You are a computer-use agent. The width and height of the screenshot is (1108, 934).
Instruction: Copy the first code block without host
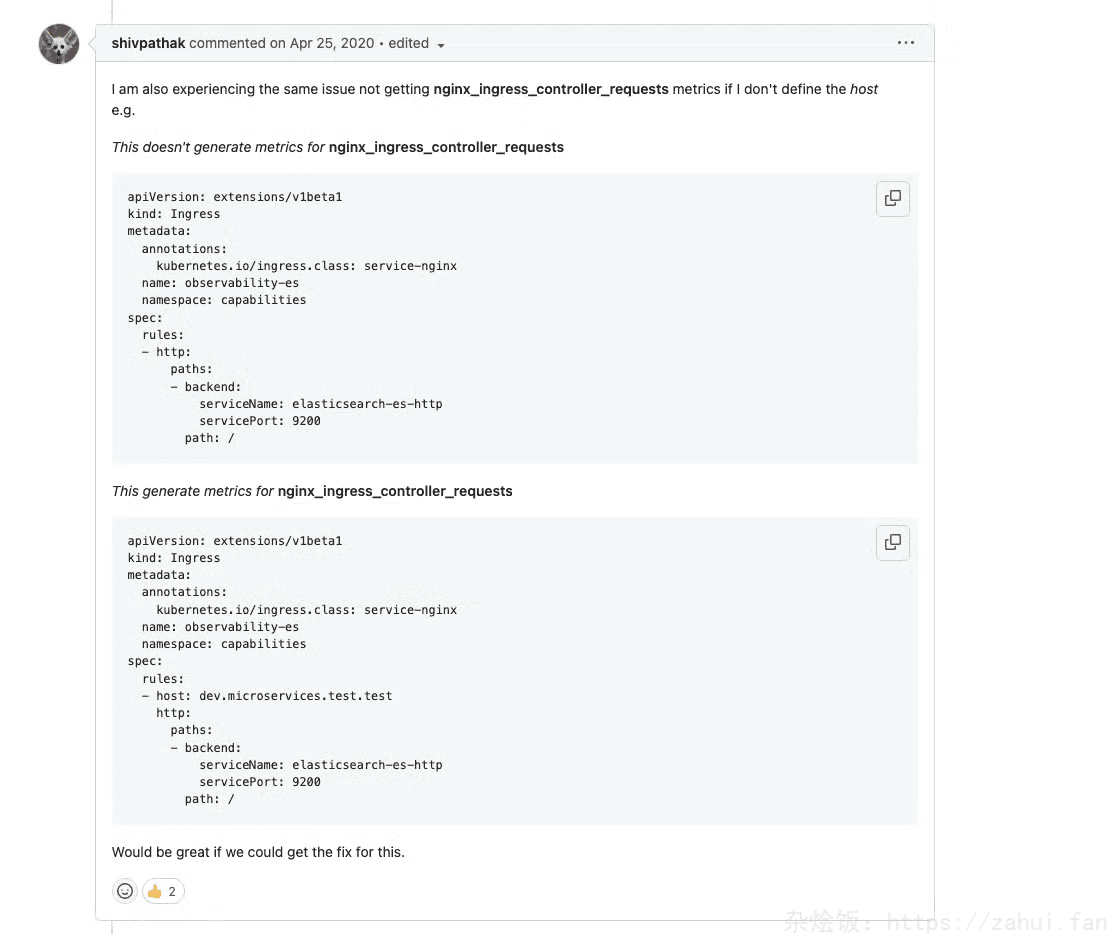[x=892, y=198]
